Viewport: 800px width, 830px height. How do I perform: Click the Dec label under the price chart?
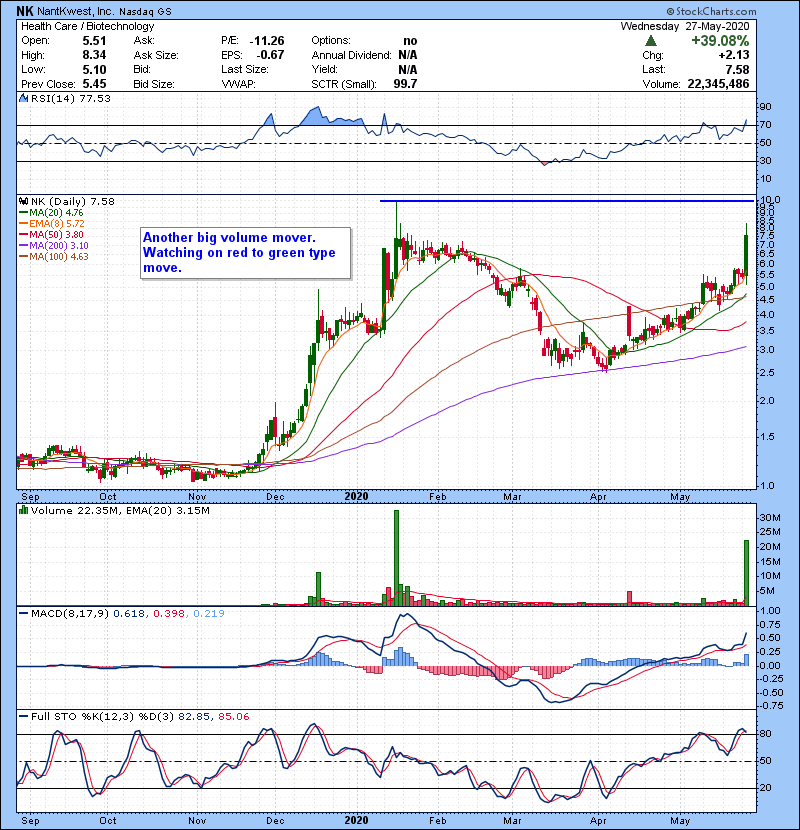275,497
